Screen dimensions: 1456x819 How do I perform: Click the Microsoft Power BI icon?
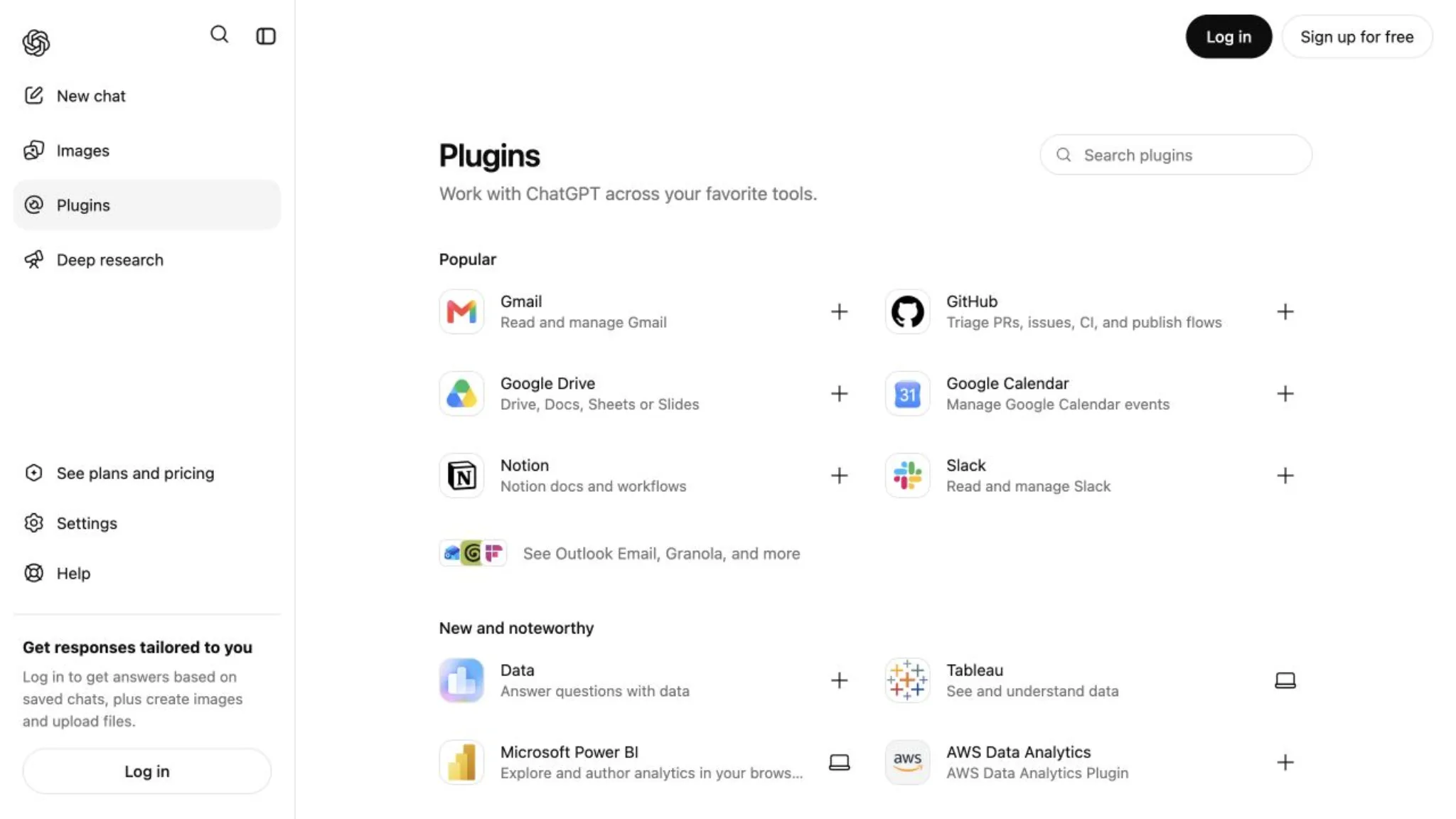click(x=461, y=762)
